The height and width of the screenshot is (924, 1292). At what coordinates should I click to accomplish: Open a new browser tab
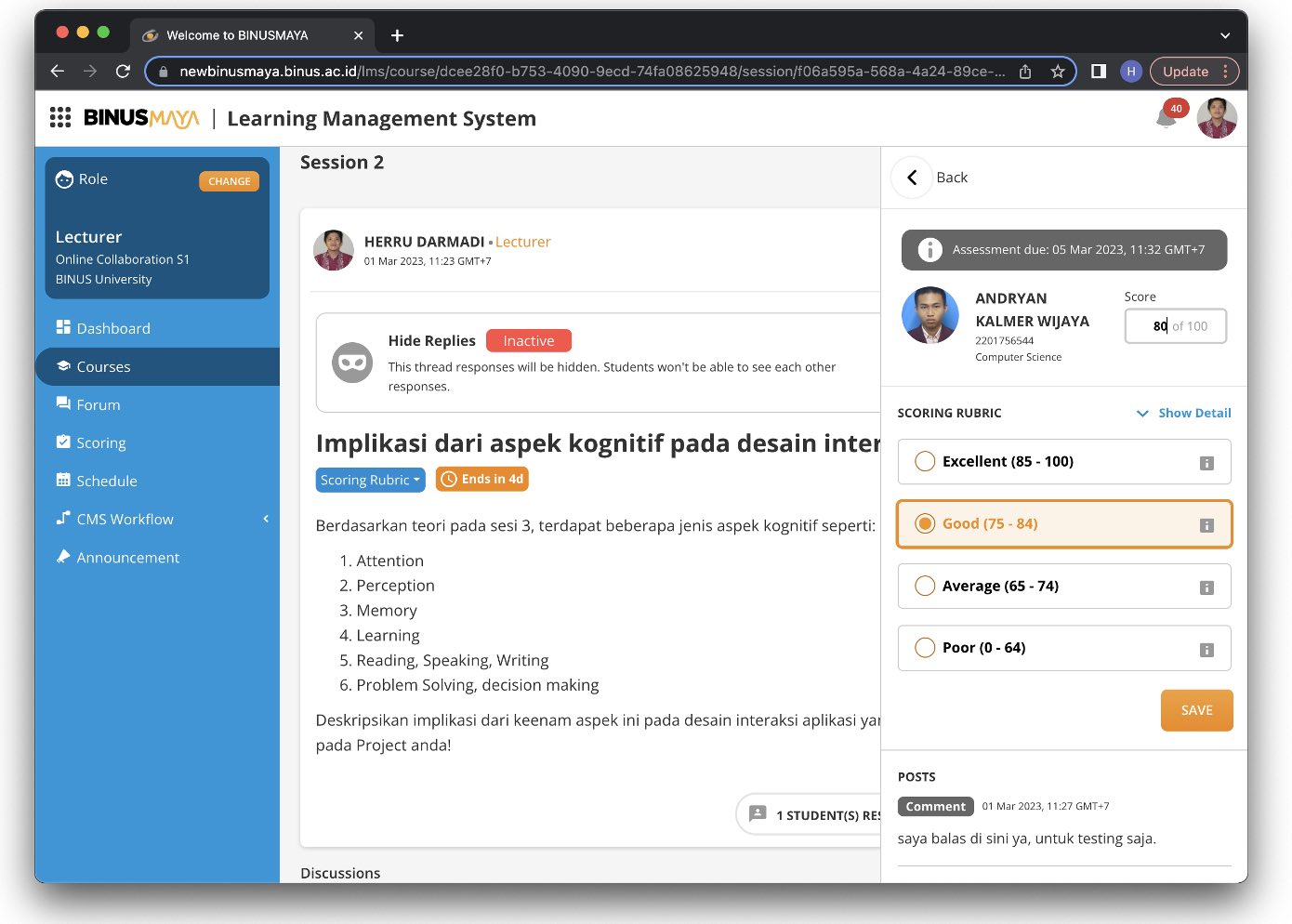click(396, 35)
